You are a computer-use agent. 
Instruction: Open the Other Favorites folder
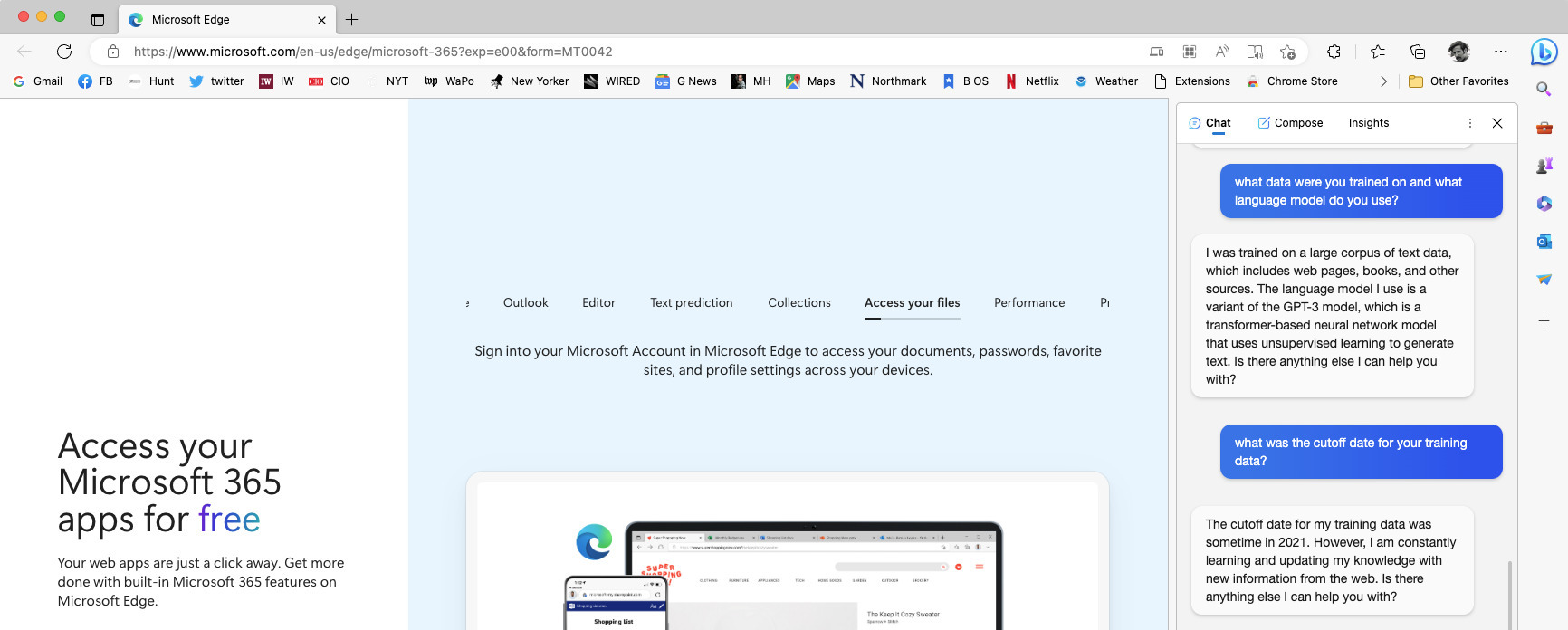(x=1458, y=81)
